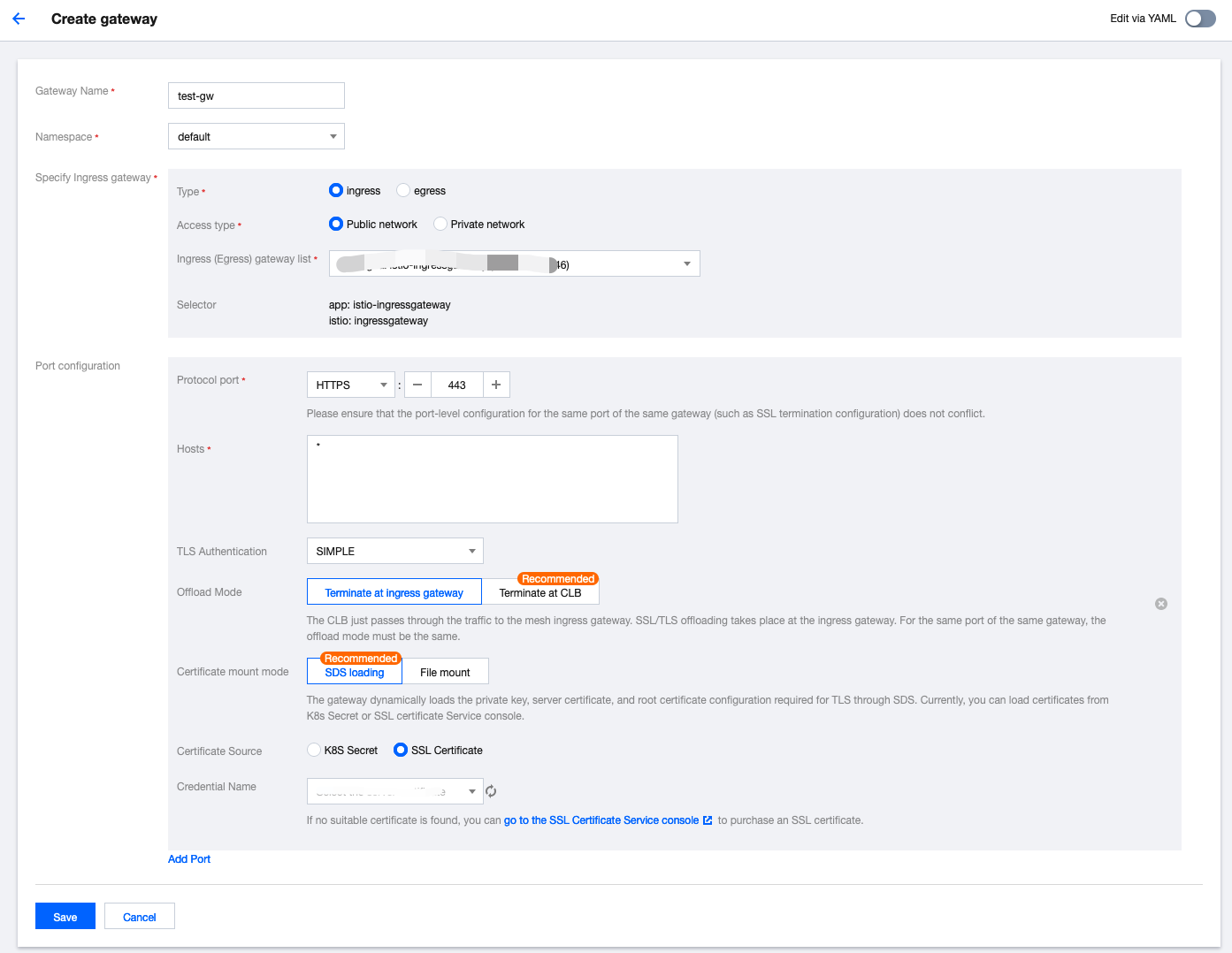The image size is (1232, 953).
Task: Choose Private network access type
Action: click(x=440, y=224)
